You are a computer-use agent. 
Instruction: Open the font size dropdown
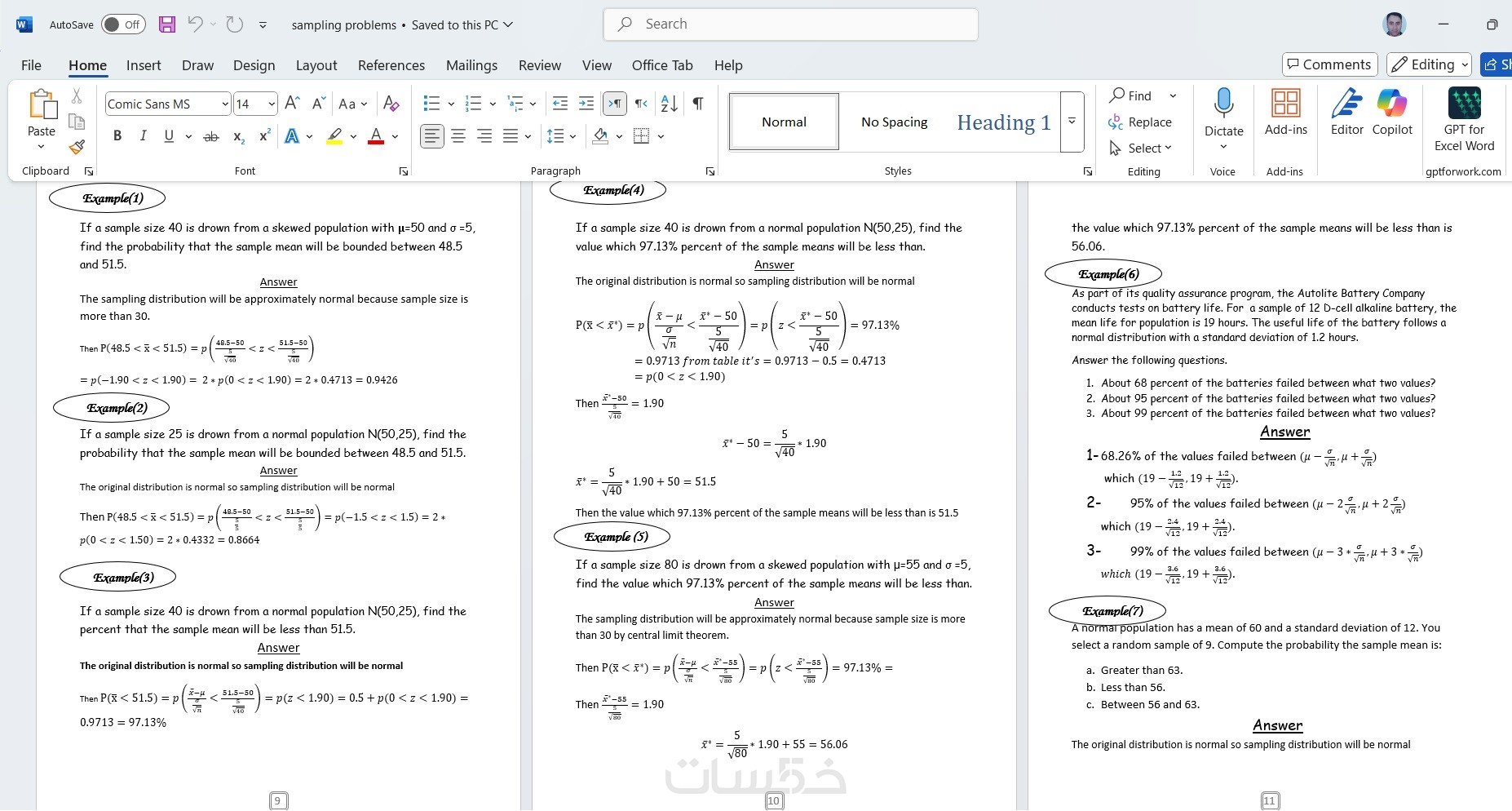(271, 104)
